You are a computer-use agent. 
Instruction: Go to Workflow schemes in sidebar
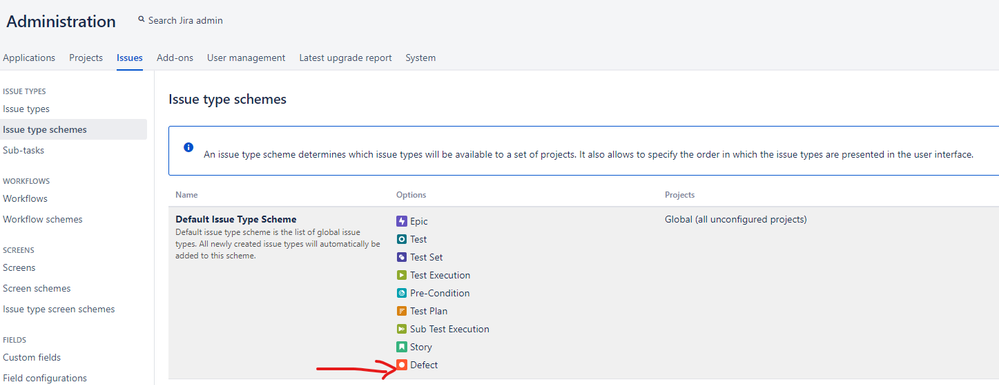(43, 219)
